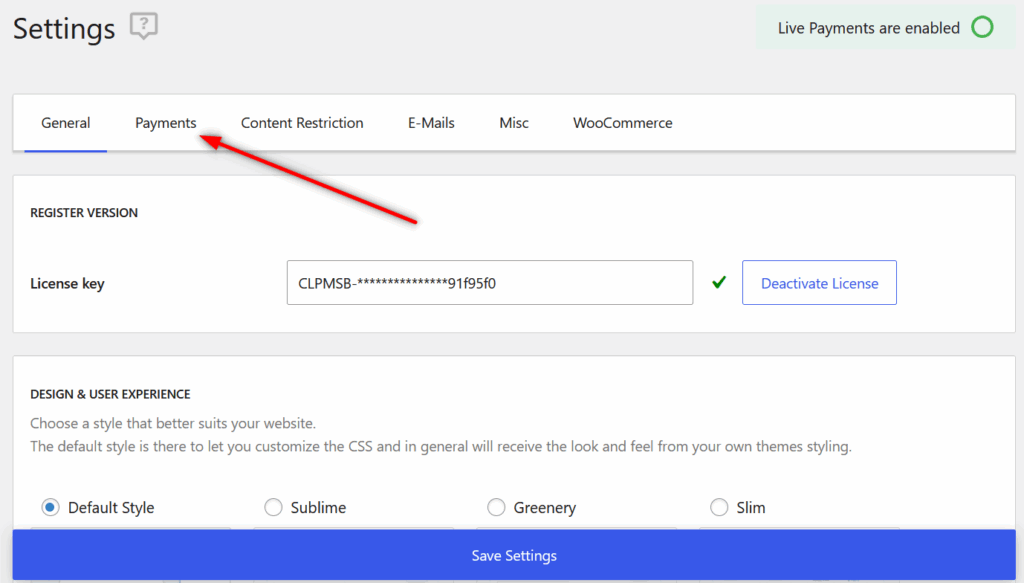Click the Slim label text
Image resolution: width=1024 pixels, height=583 pixels.
click(x=751, y=507)
